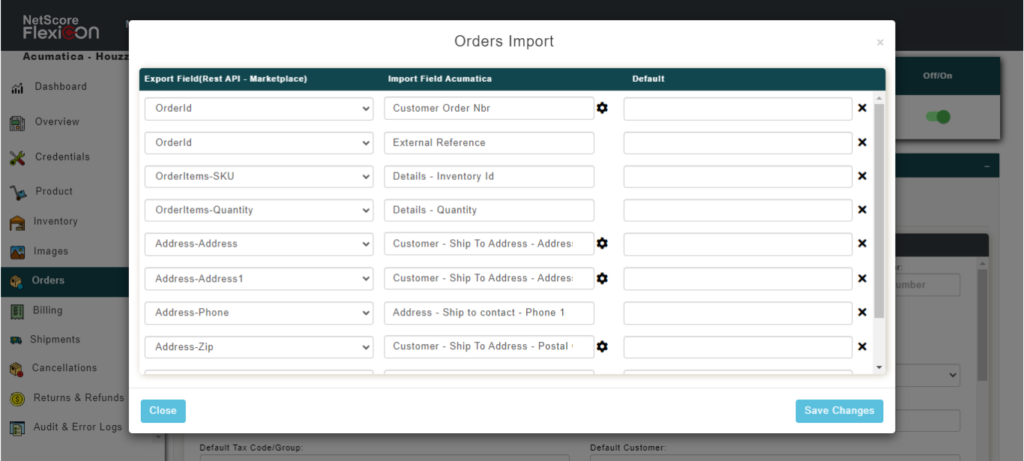The image size is (1024, 461).
Task: Select Returns & Refunds menu item
Action: click(78, 398)
